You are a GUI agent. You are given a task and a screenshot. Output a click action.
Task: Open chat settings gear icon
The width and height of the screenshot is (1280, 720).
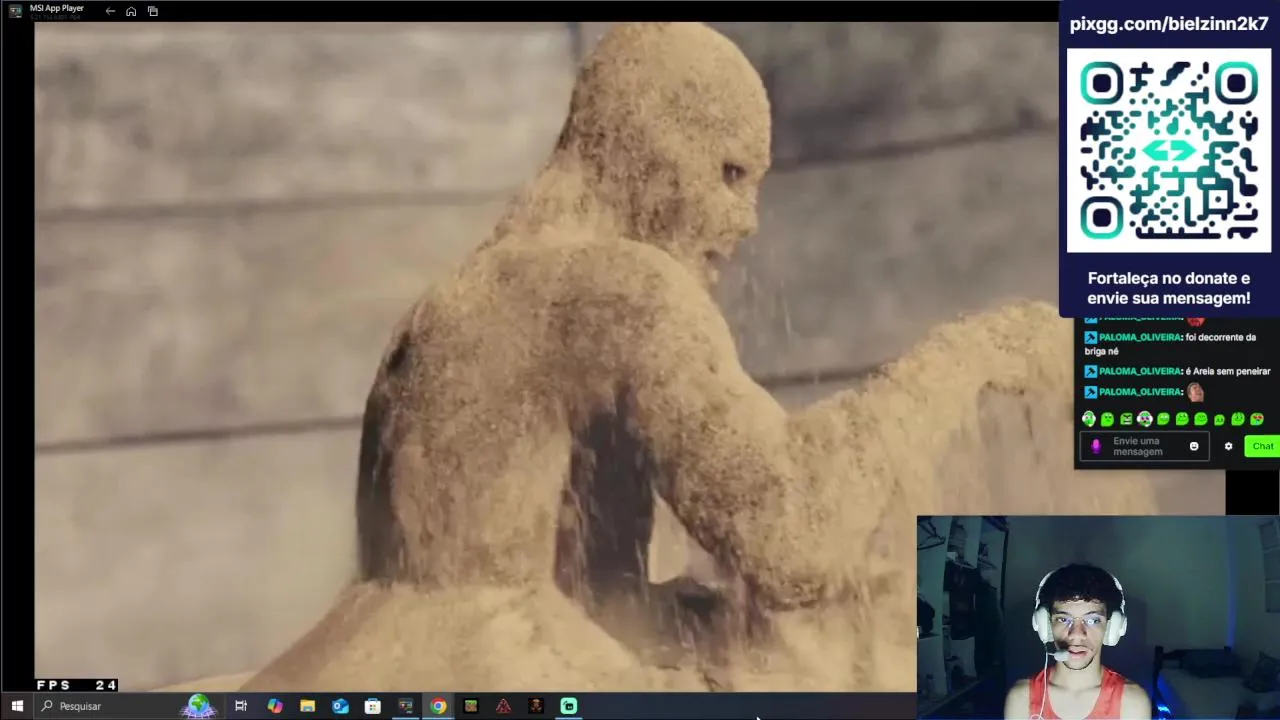pos(1229,446)
